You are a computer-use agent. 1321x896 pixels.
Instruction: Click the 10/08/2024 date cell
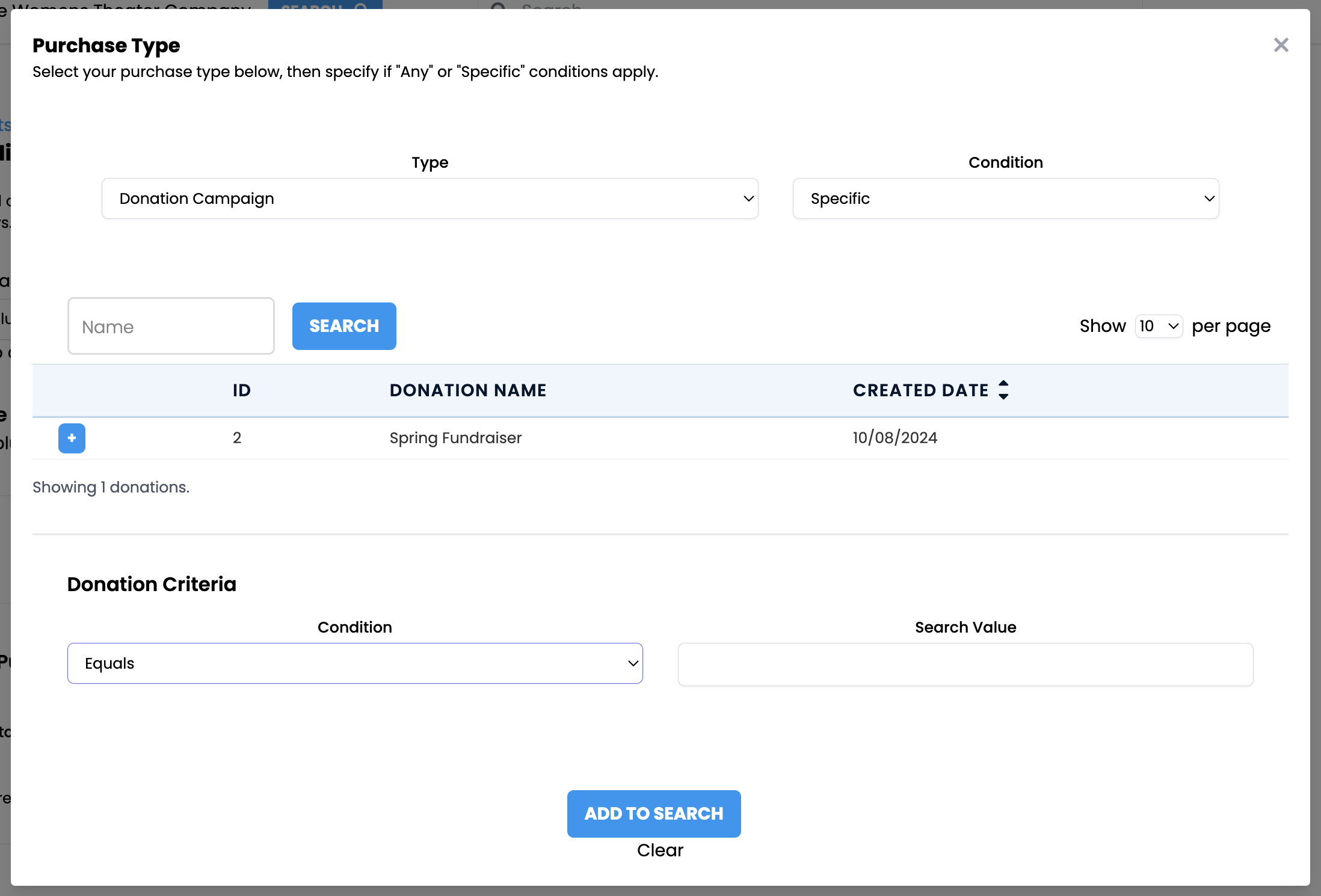point(895,438)
